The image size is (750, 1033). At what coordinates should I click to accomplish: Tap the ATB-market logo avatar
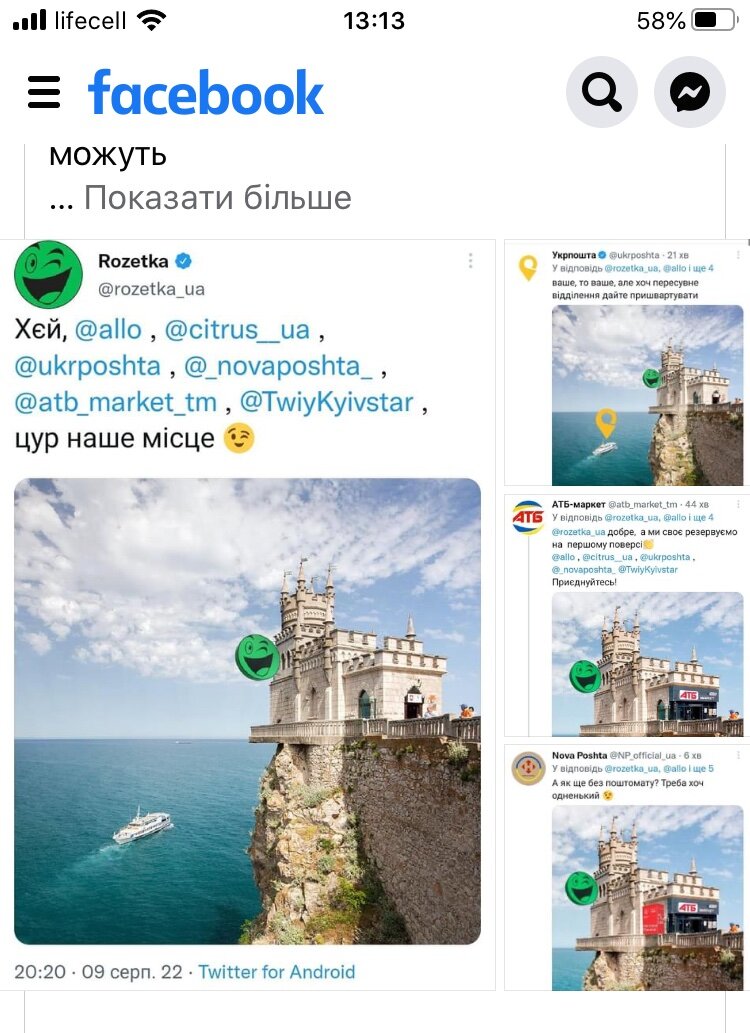coord(528,517)
